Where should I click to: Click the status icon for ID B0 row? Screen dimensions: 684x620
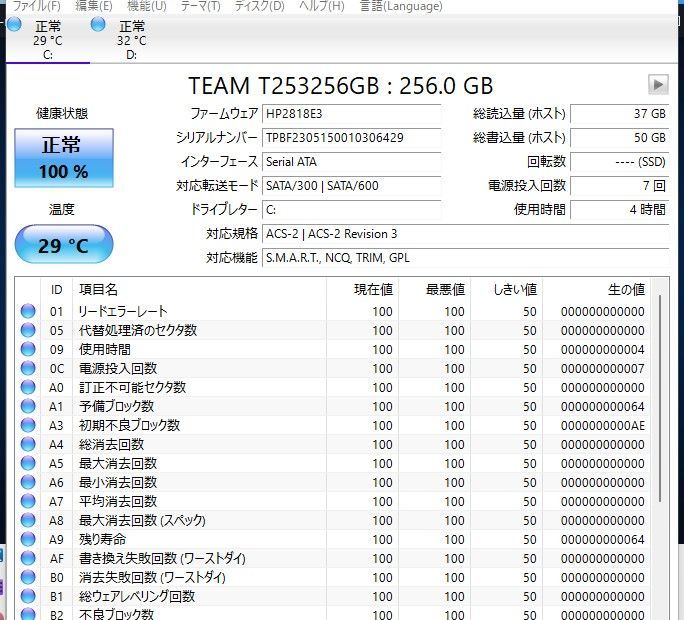click(28, 577)
